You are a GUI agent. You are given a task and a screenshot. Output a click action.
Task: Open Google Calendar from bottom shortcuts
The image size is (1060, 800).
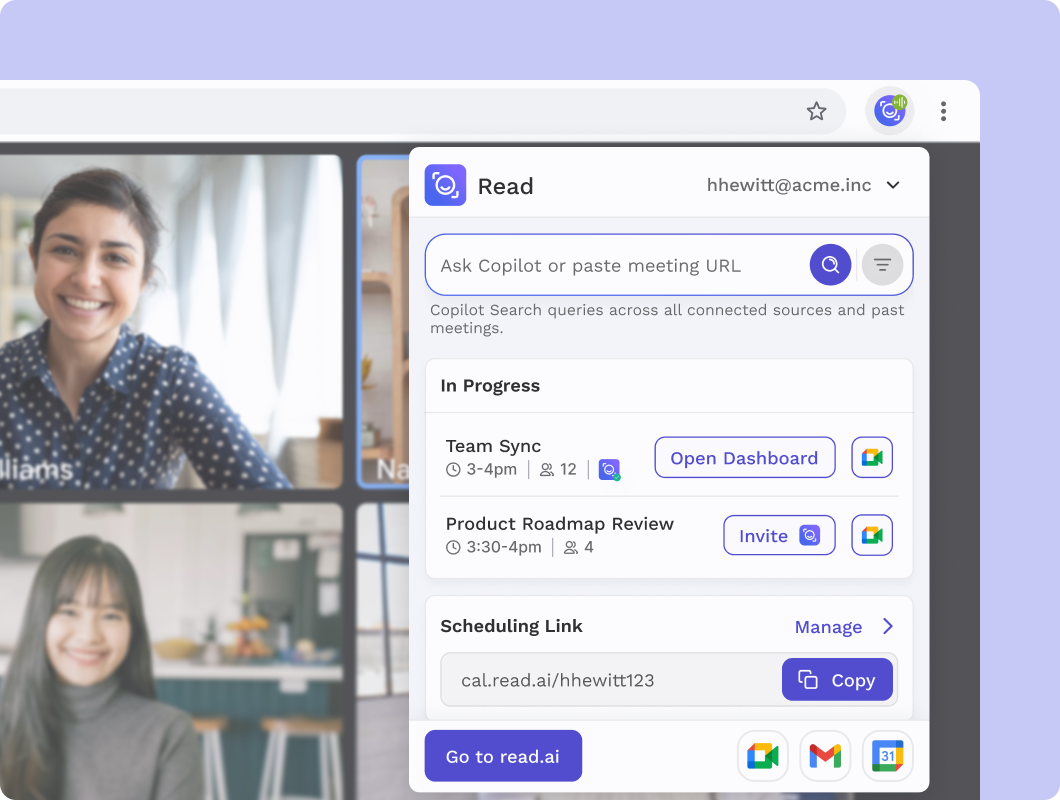[x=888, y=756]
